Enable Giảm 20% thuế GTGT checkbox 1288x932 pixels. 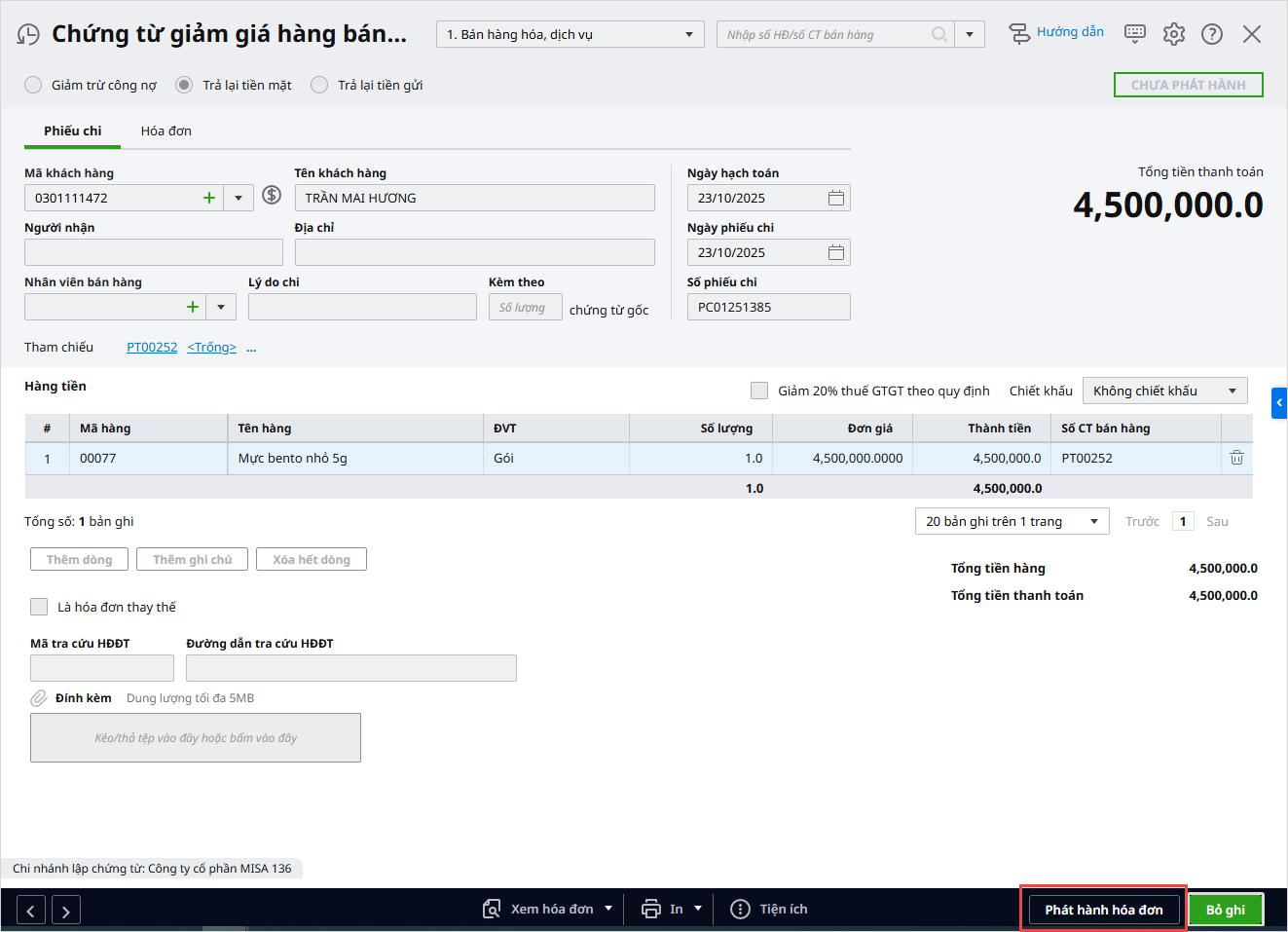pos(759,391)
